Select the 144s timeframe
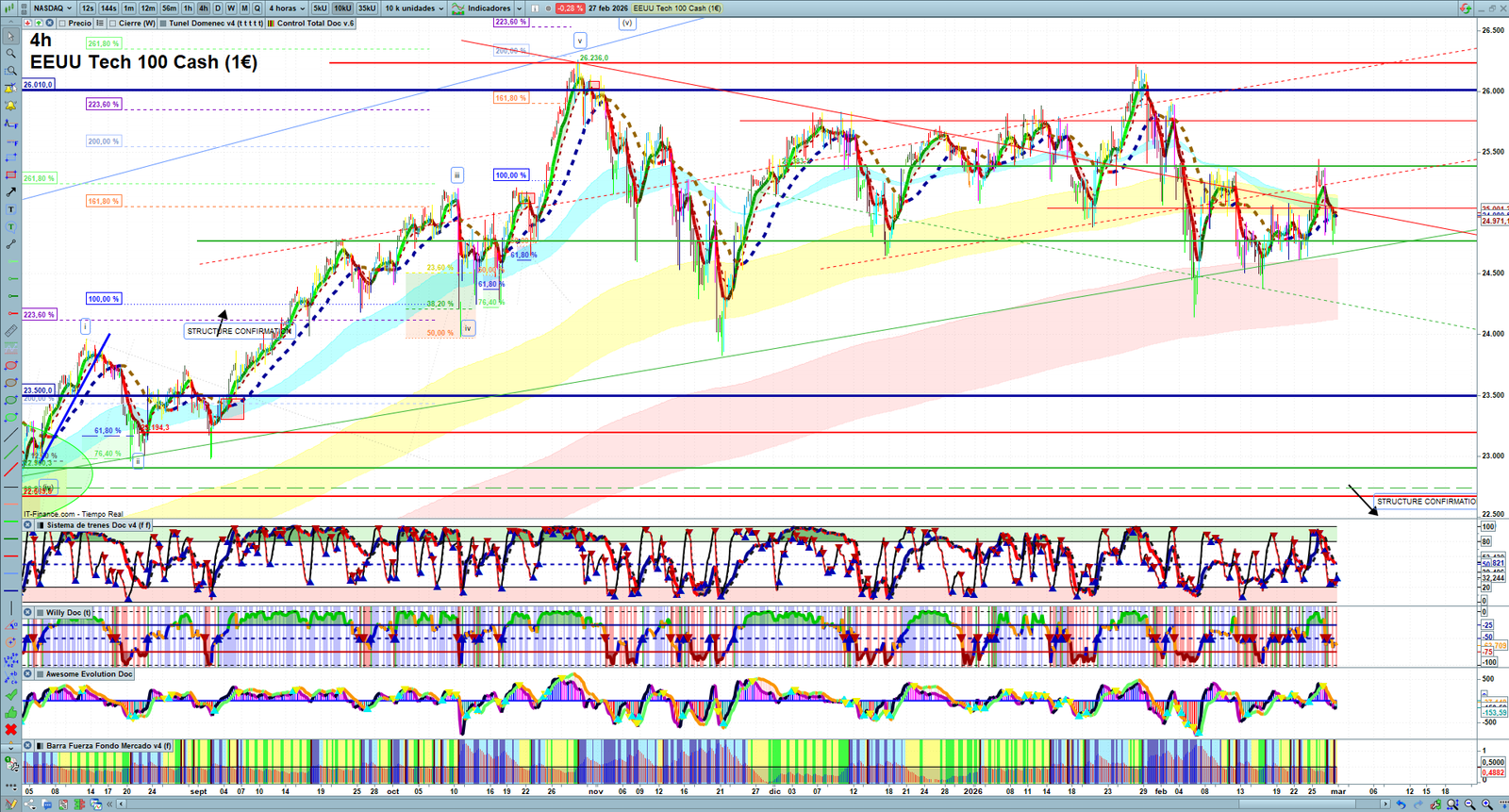The width and height of the screenshot is (1509, 812). (108, 8)
